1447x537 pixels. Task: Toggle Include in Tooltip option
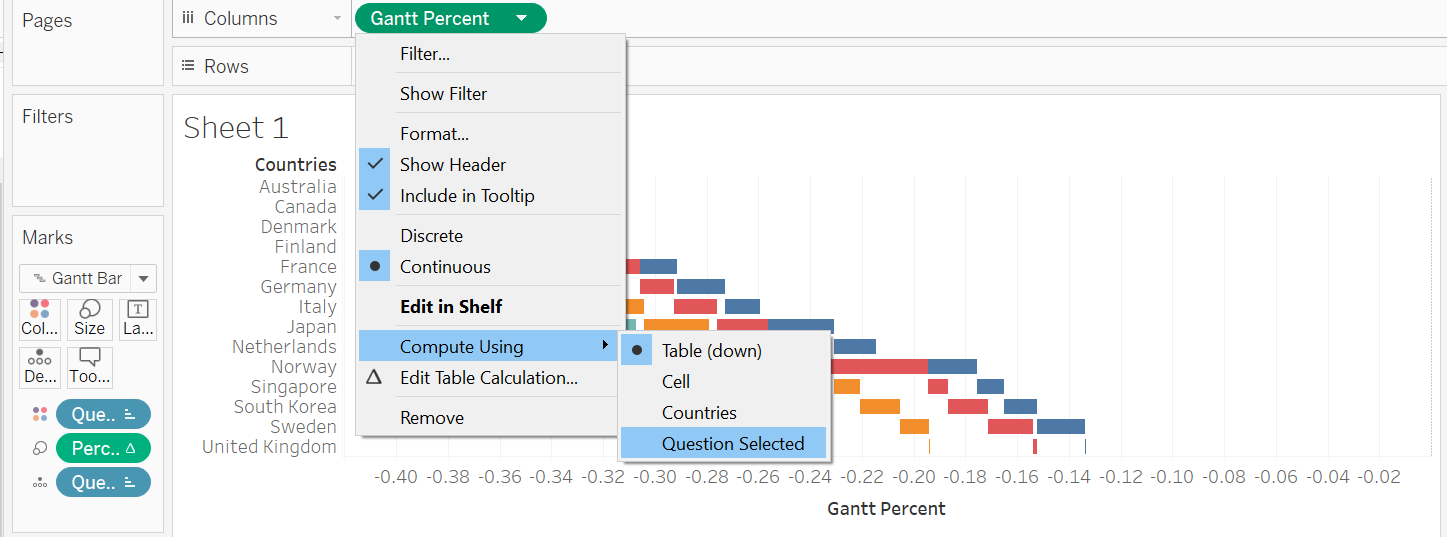click(x=467, y=196)
